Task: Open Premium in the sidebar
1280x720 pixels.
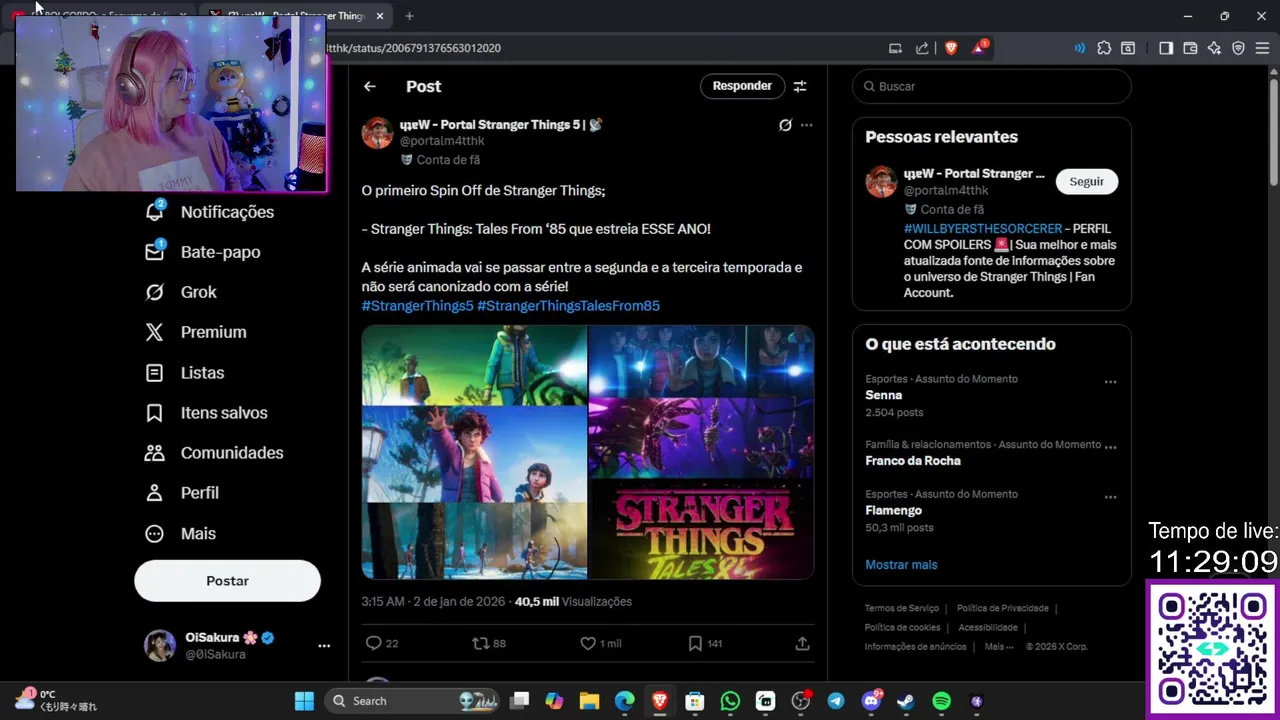Action: 196,332
